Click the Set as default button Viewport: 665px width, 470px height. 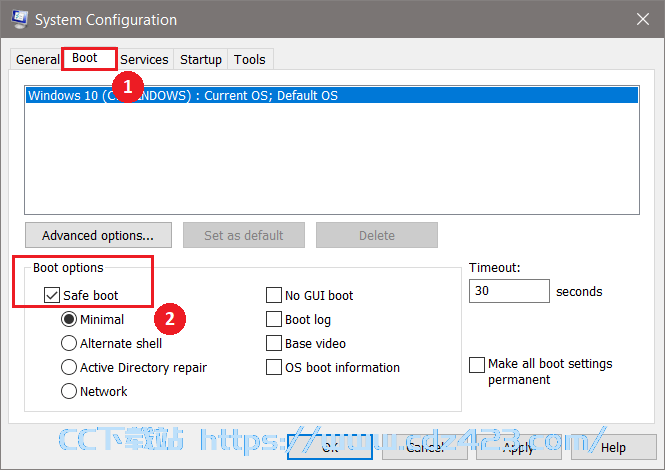(244, 235)
